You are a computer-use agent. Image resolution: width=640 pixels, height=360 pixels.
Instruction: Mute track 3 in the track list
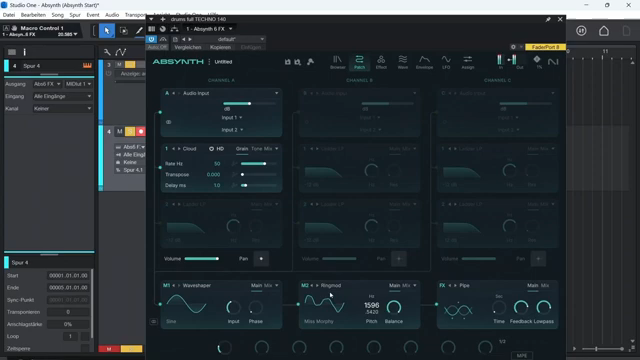click(119, 64)
